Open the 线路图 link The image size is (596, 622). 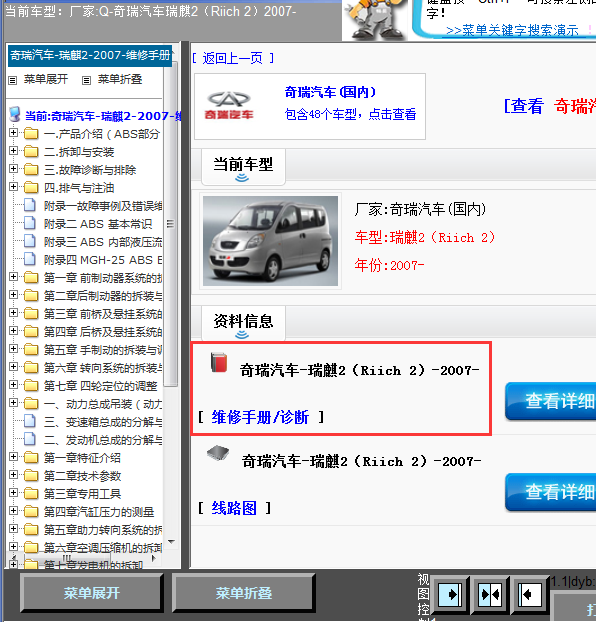click(234, 508)
